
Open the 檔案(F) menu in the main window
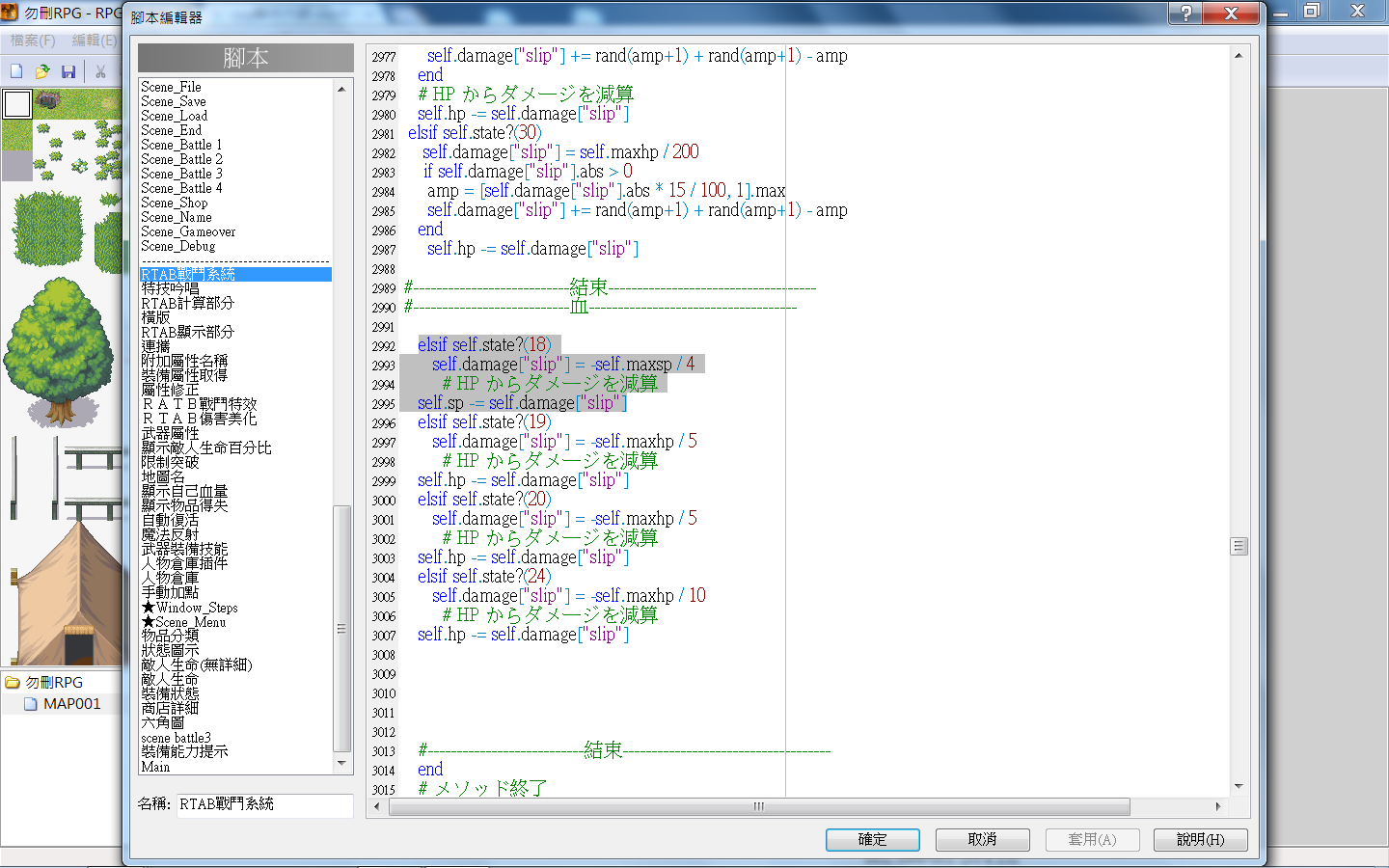pos(33,41)
